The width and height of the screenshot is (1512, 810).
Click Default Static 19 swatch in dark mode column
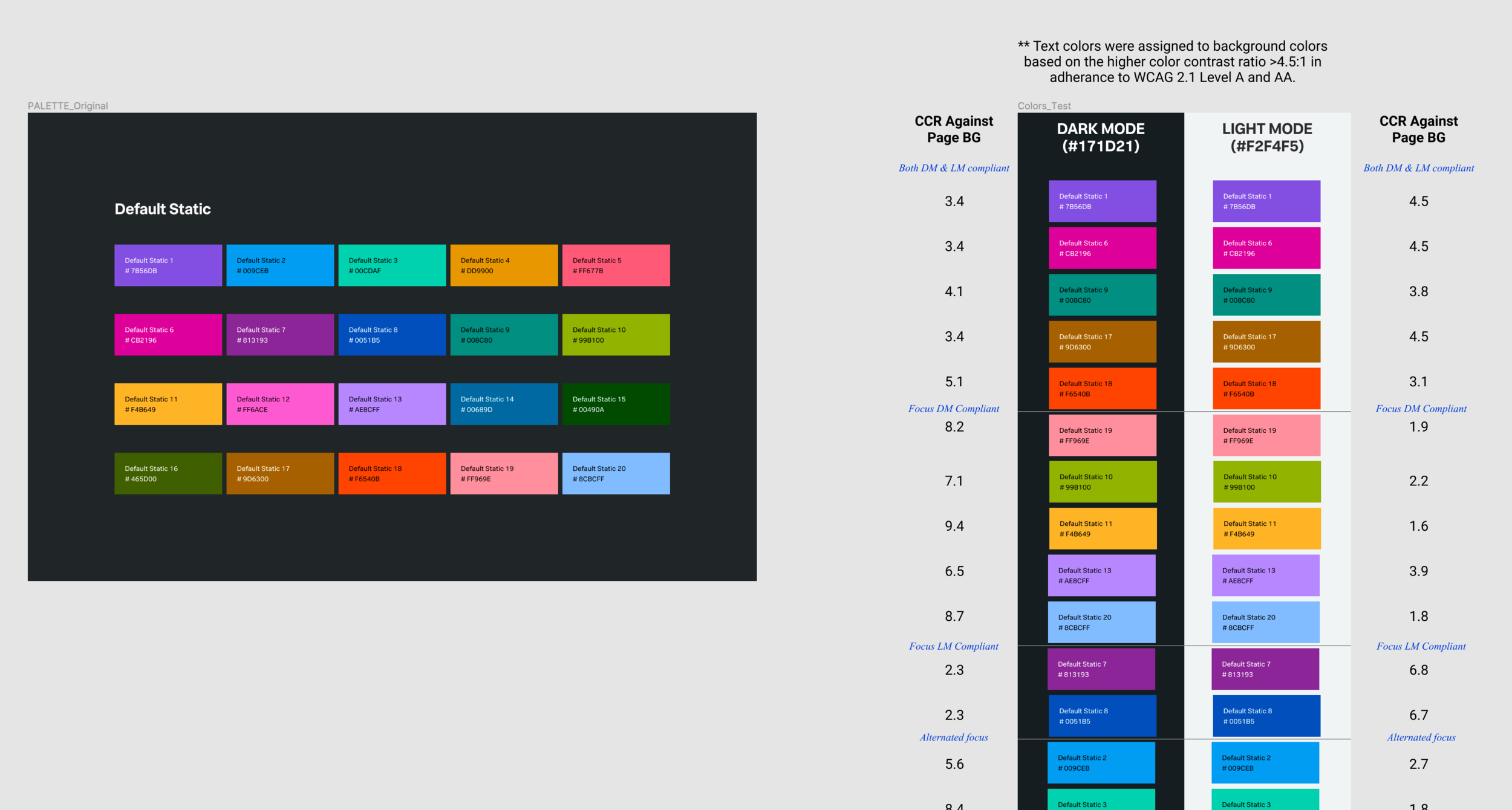click(1102, 435)
